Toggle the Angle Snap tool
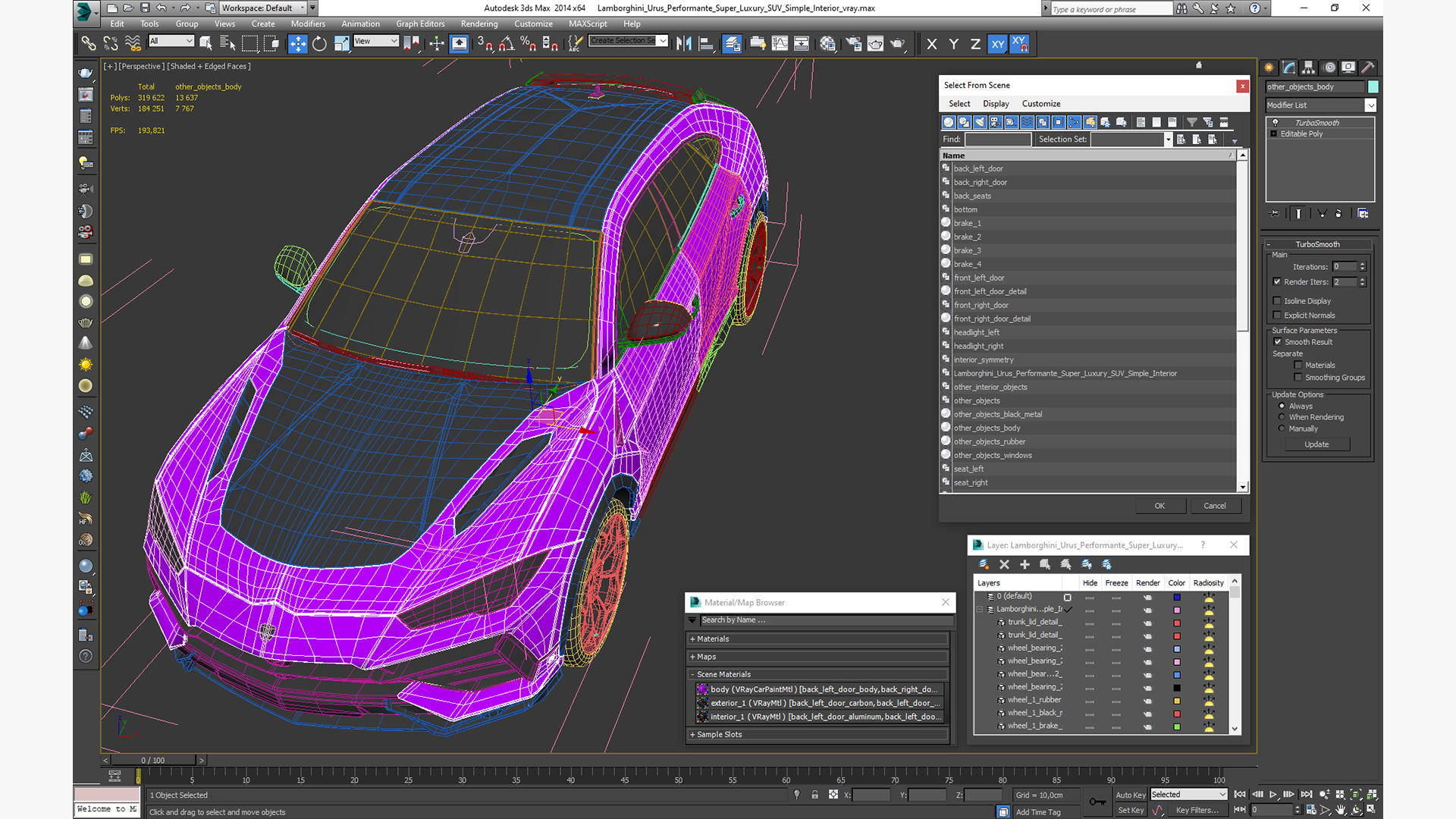Viewport: 1456px width, 819px height. click(x=507, y=44)
